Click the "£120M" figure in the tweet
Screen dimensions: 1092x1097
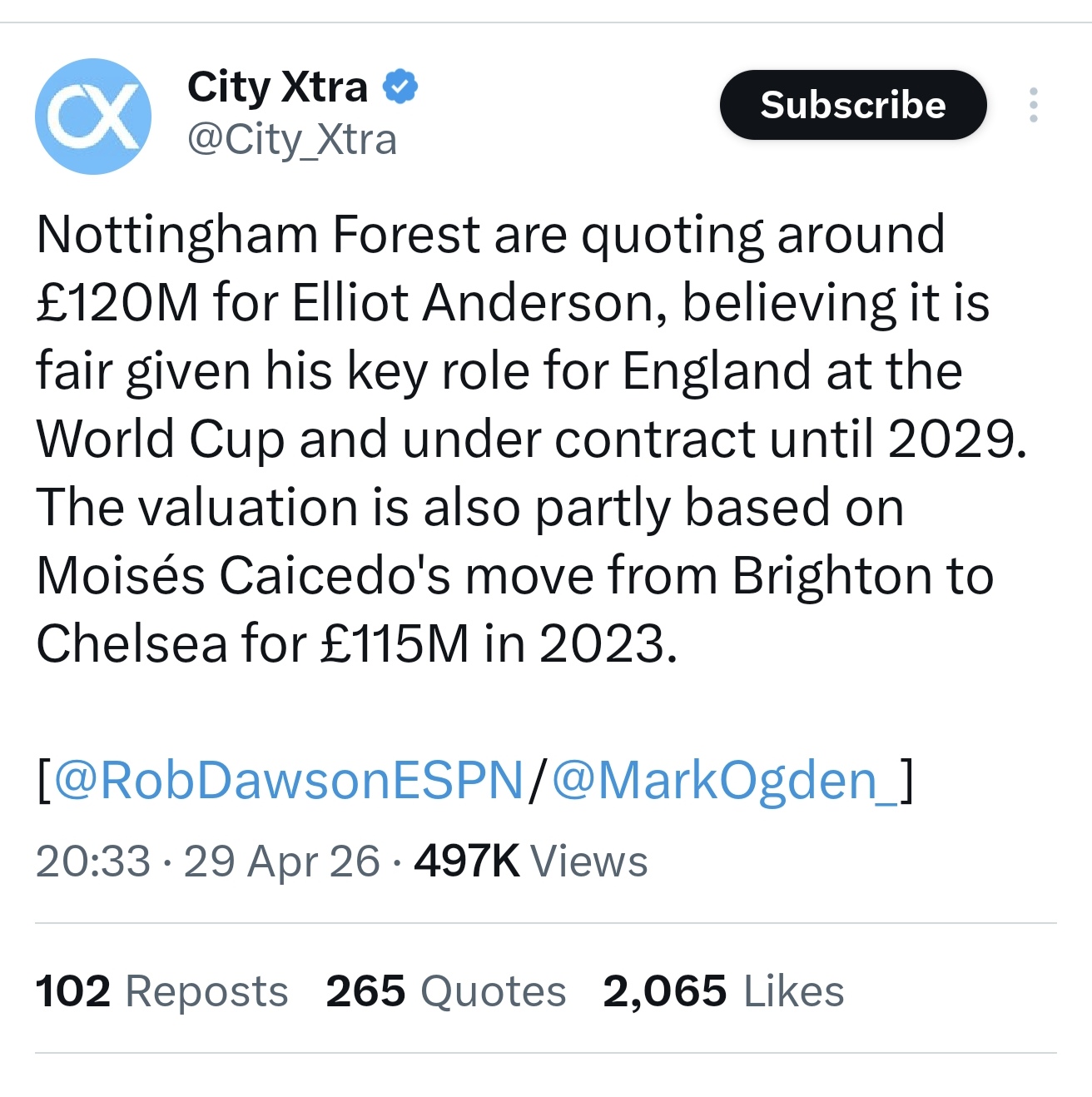117,302
